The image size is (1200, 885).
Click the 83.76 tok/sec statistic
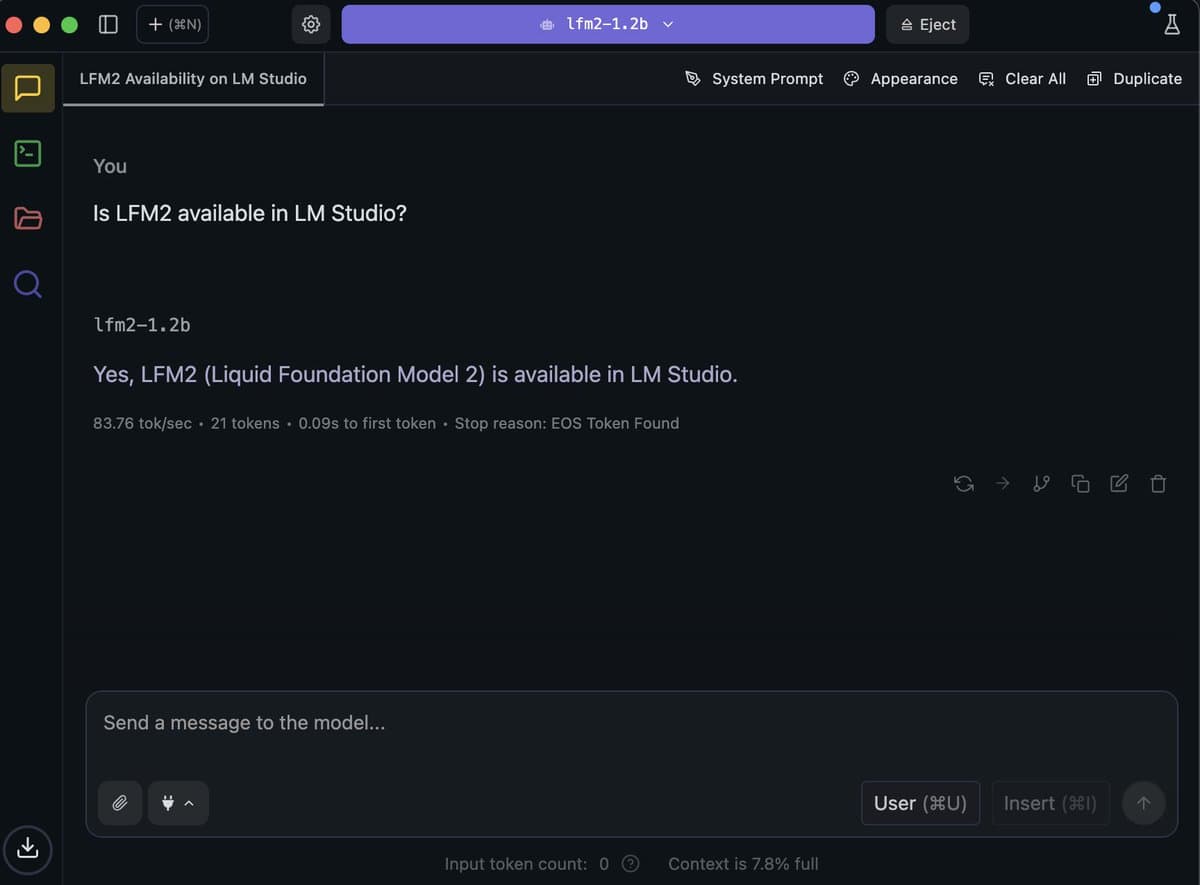pyautogui.click(x=142, y=423)
